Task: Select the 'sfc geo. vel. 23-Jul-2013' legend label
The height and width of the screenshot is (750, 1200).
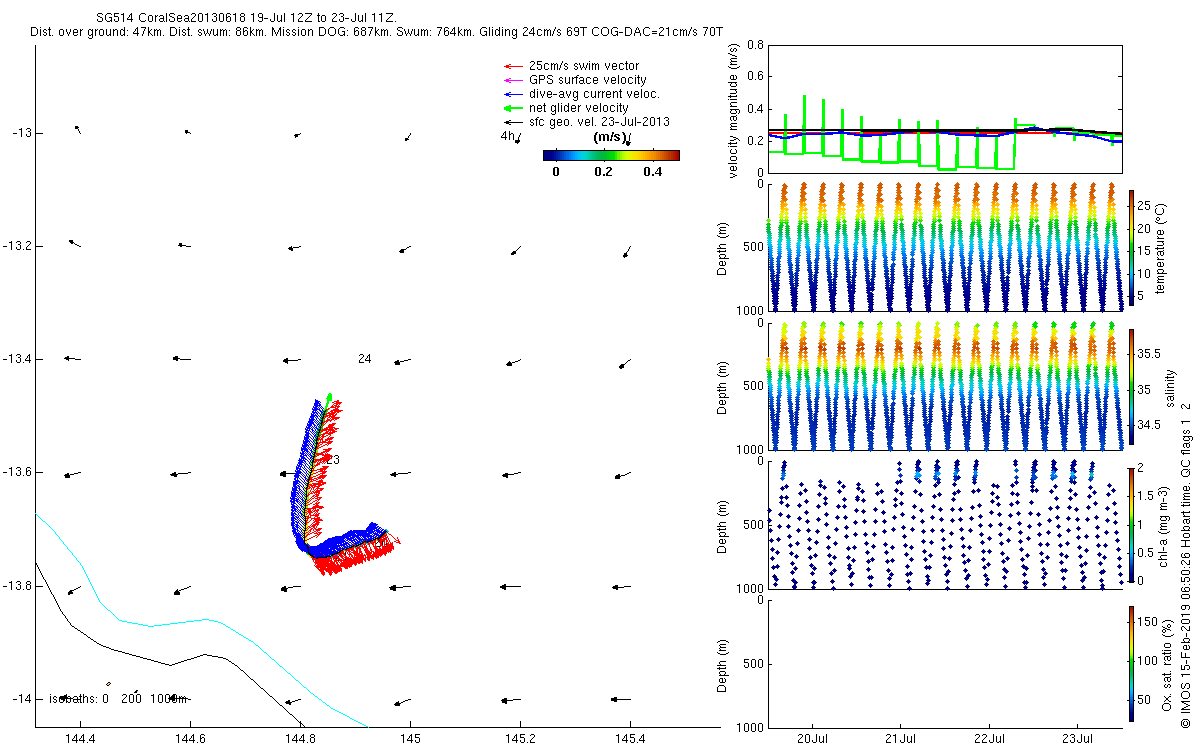Action: coord(598,122)
